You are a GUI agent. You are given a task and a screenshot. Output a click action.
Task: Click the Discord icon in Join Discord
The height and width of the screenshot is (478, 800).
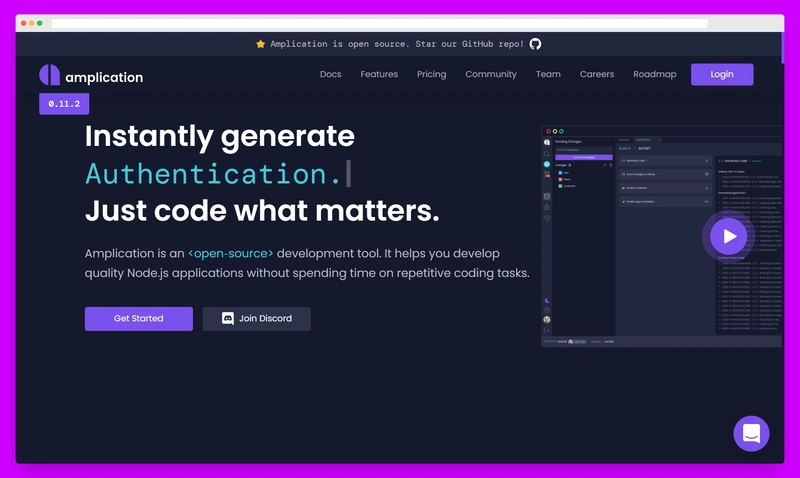[228, 318]
